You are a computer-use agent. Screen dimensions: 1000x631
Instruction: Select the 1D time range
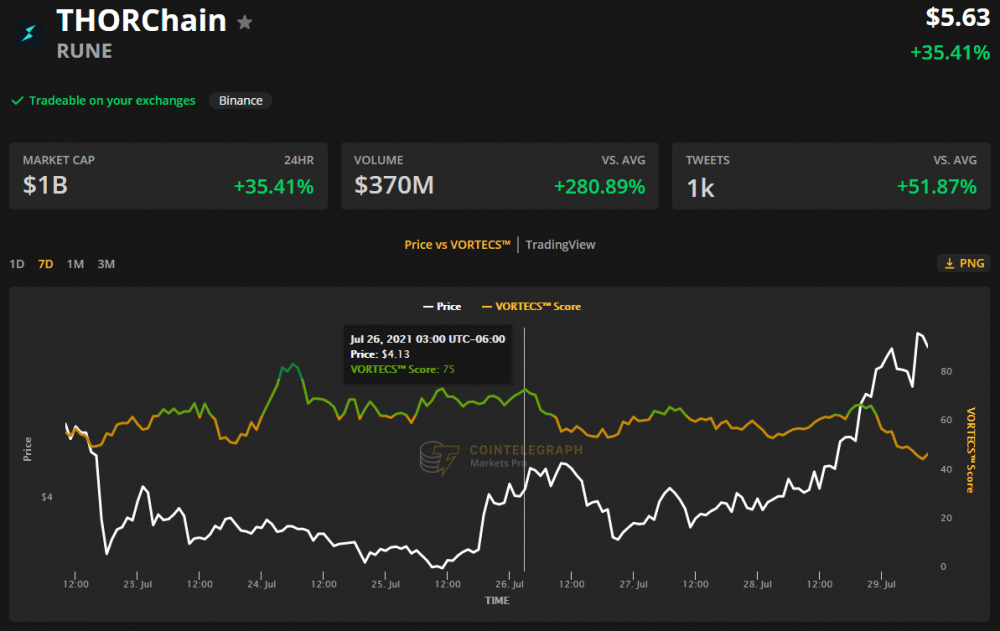pos(17,264)
